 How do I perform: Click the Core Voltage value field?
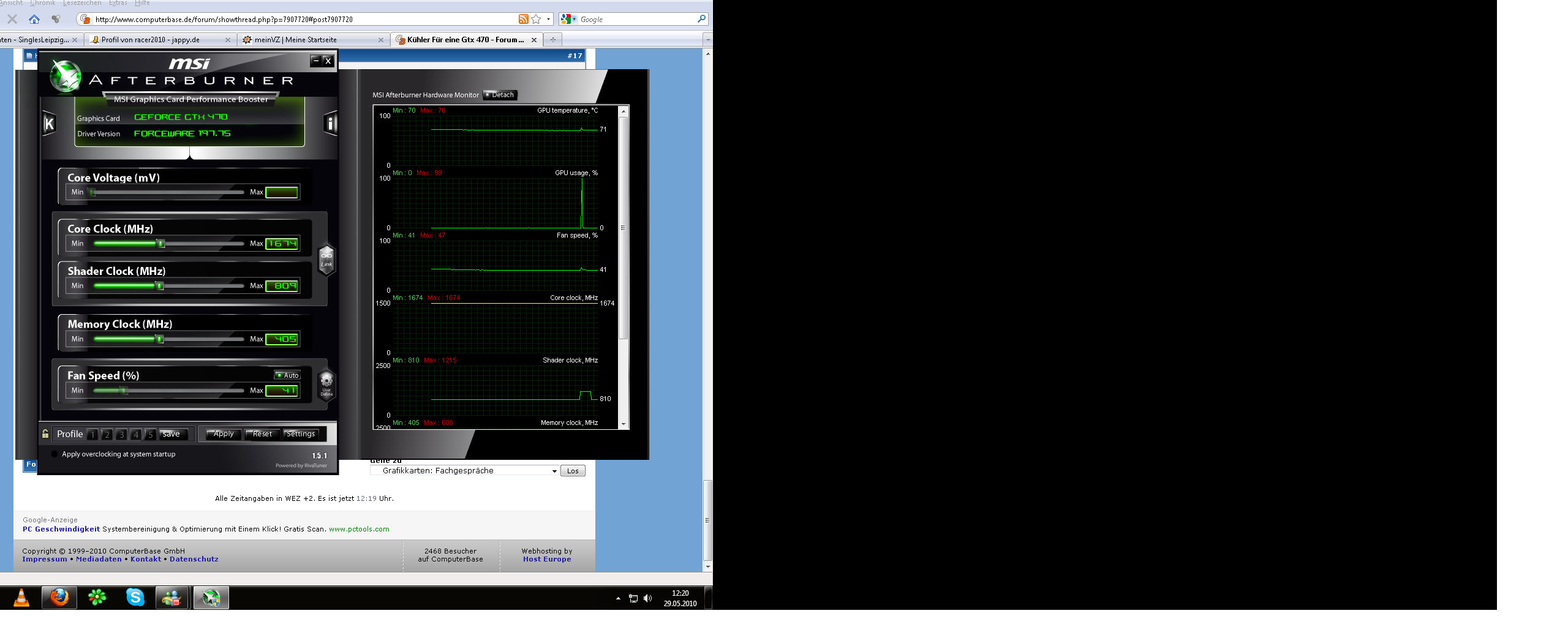point(282,192)
